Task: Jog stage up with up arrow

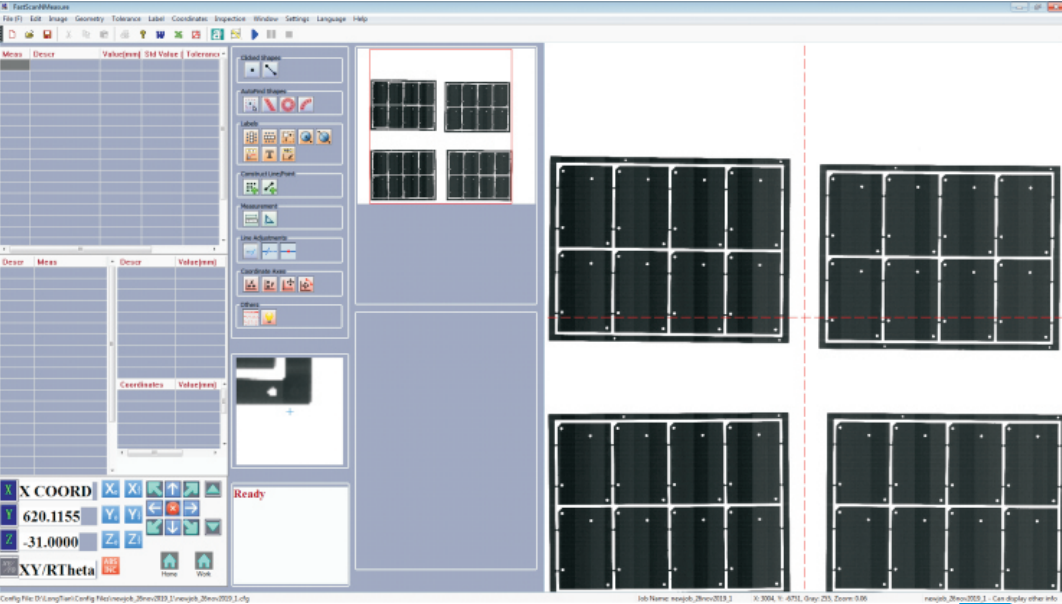Action: pyautogui.click(x=173, y=489)
